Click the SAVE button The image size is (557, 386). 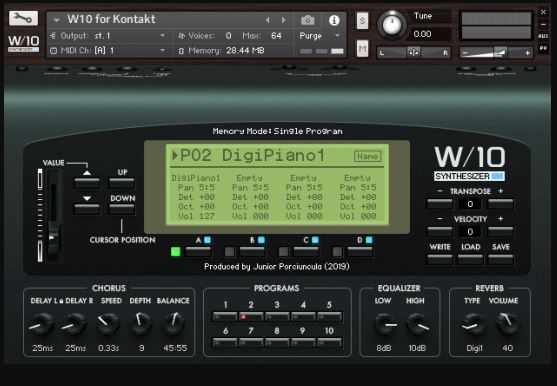(x=501, y=260)
